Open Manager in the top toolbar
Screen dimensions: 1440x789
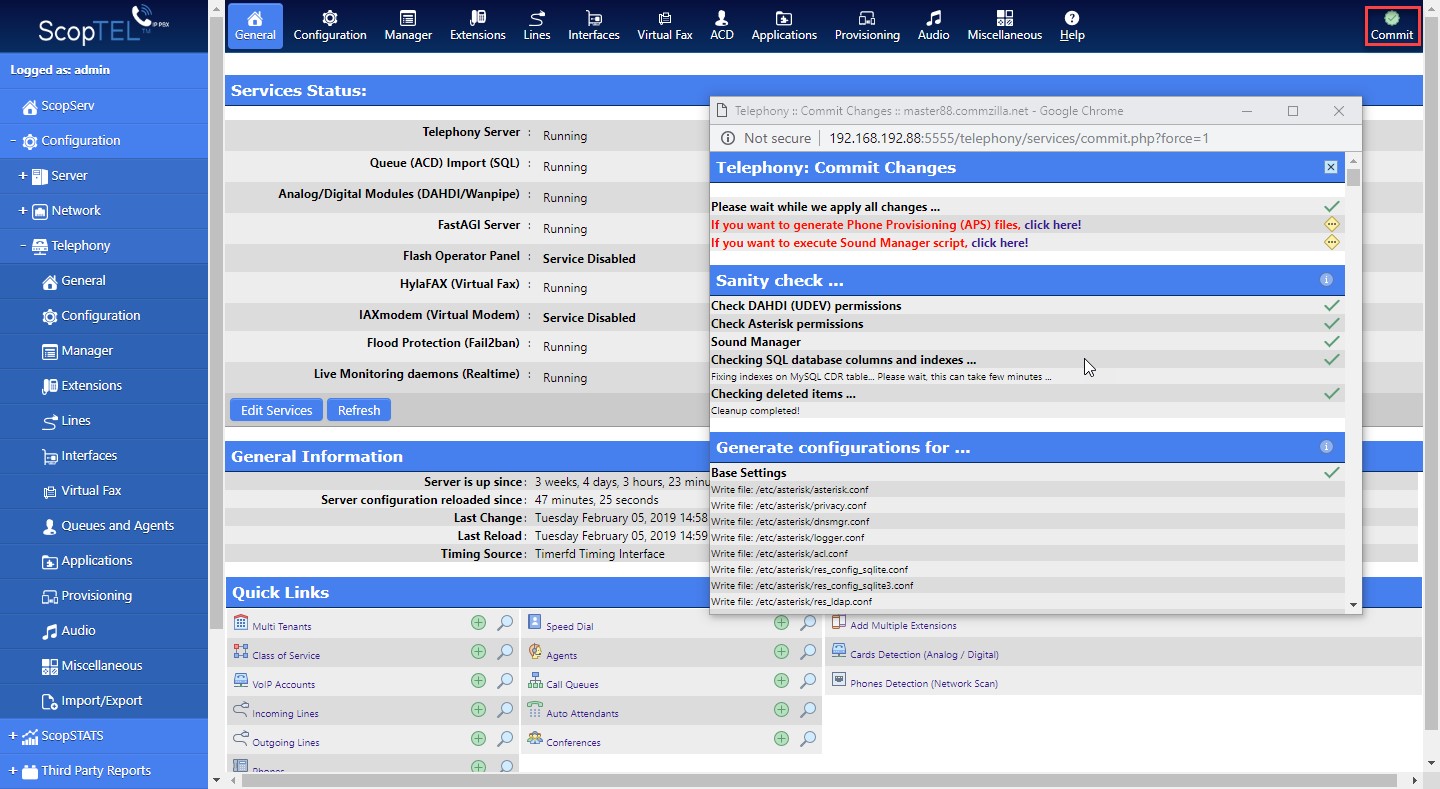[408, 26]
